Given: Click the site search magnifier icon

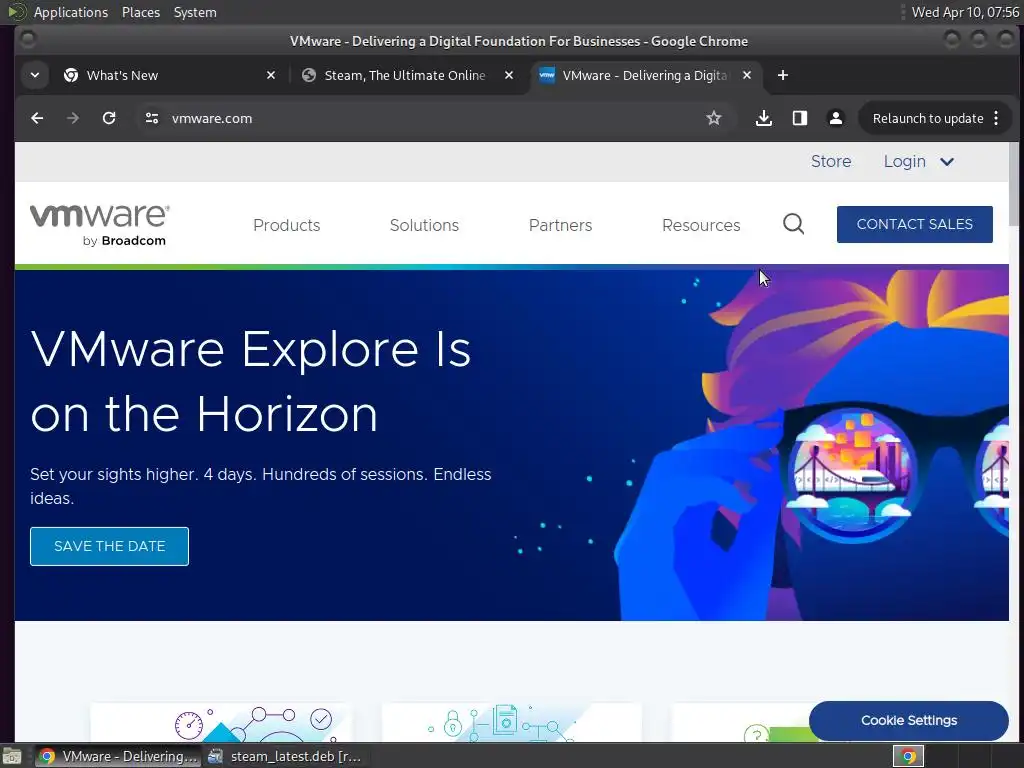Looking at the screenshot, I should point(793,224).
